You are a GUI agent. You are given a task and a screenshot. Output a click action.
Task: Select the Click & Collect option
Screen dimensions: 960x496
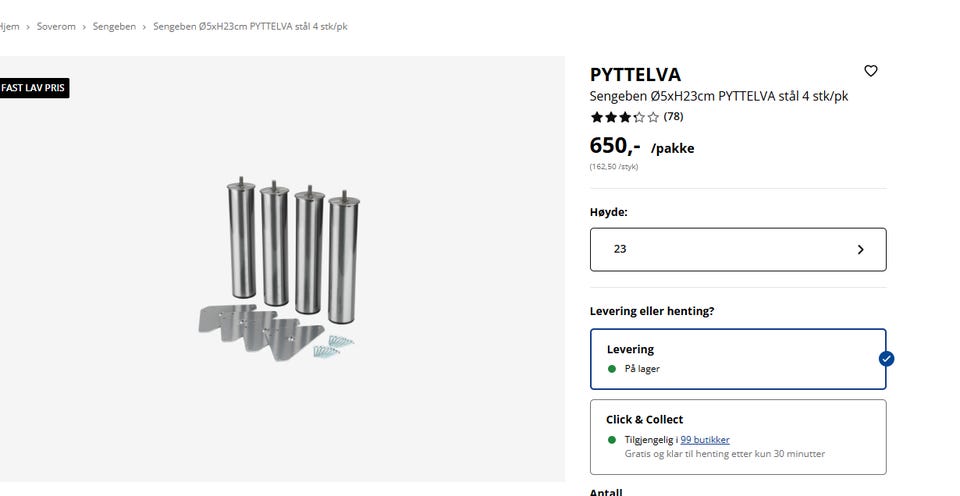[x=737, y=436]
